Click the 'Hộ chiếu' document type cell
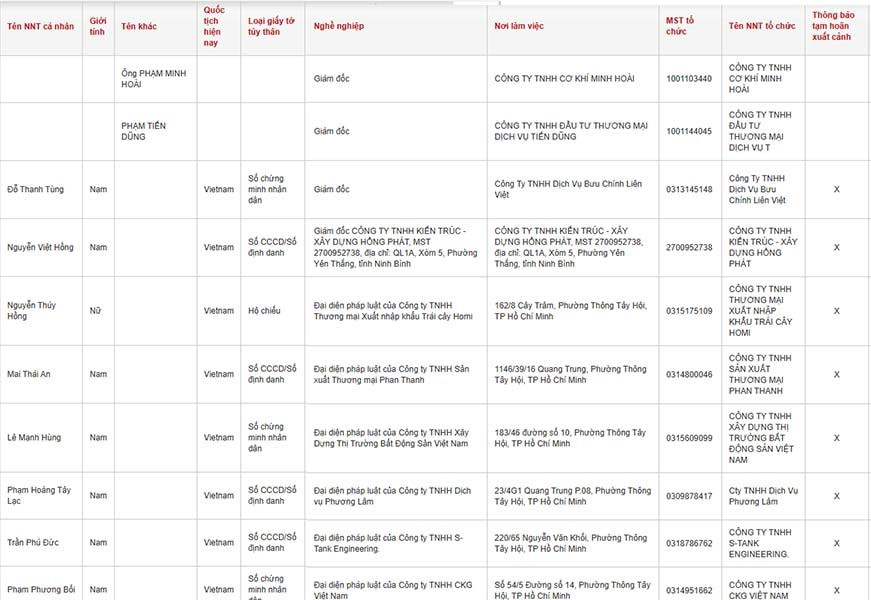This screenshot has height=600, width=871. [x=264, y=311]
